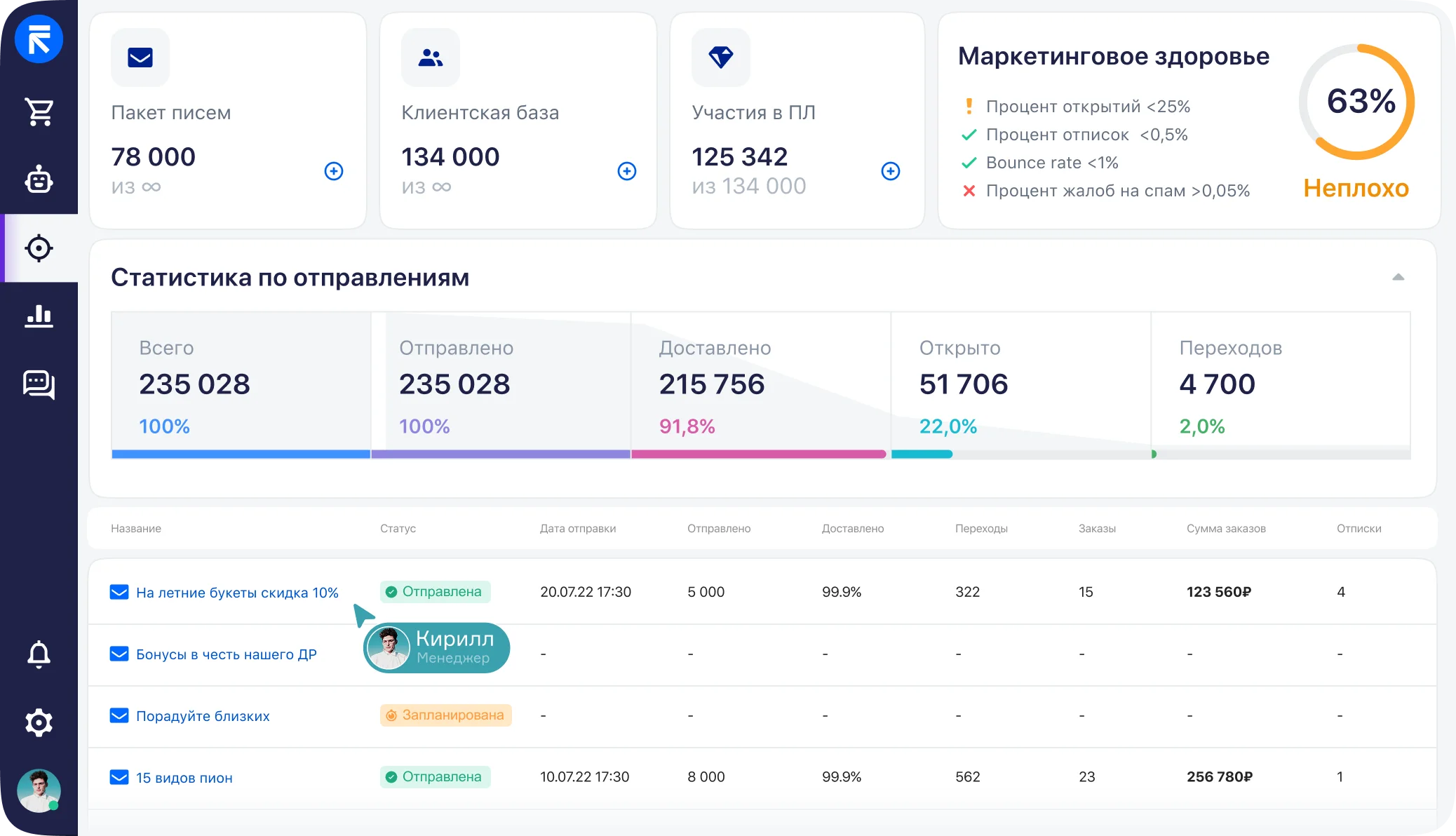Open the analytics bar chart sidebar icon

(x=39, y=316)
